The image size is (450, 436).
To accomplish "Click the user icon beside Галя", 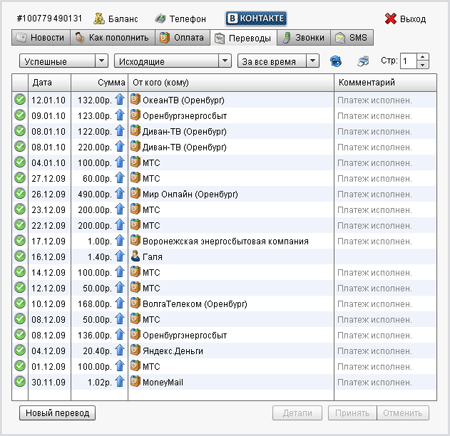I will pyautogui.click(x=135, y=256).
